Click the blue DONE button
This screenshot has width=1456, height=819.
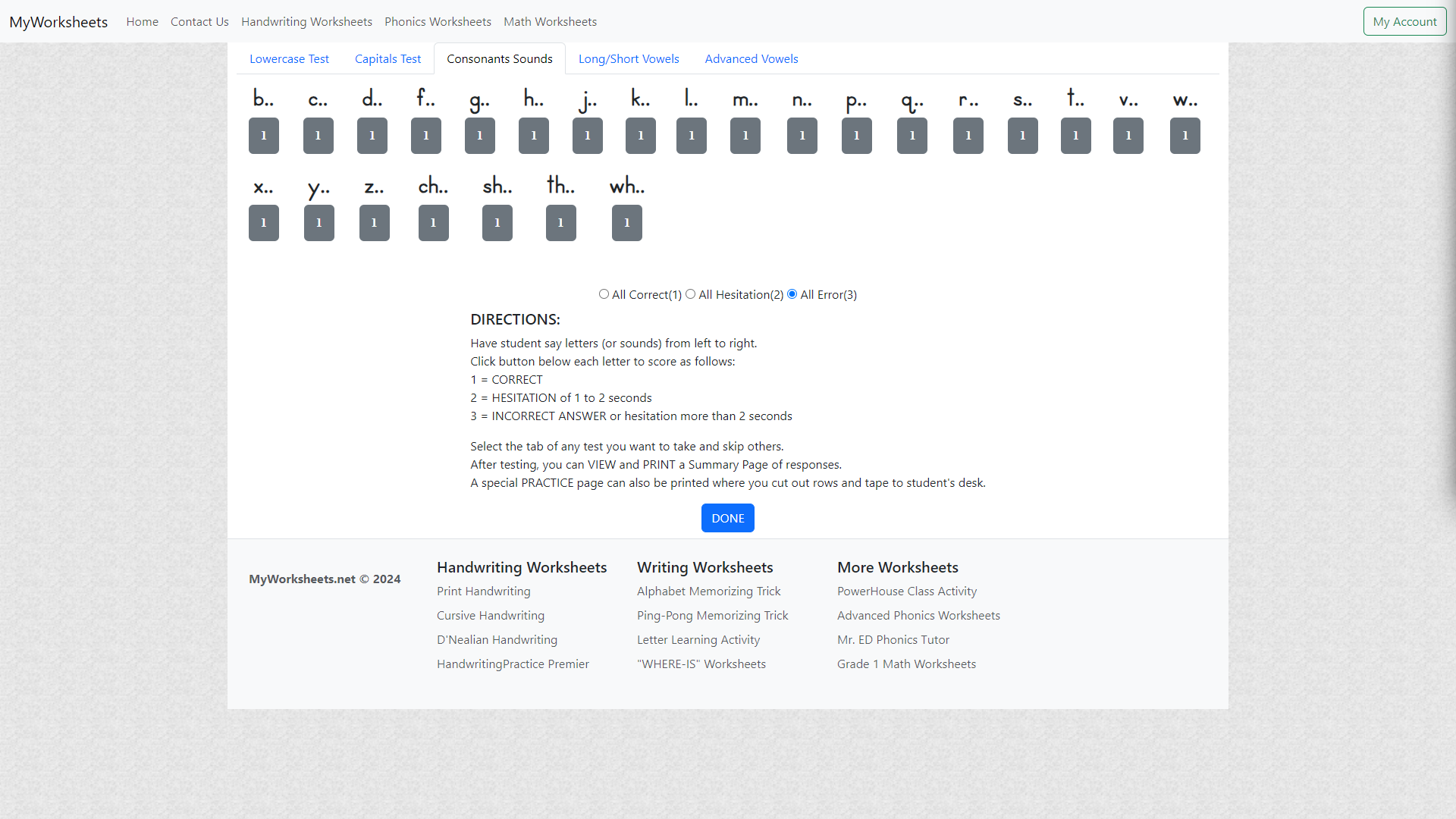point(728,518)
